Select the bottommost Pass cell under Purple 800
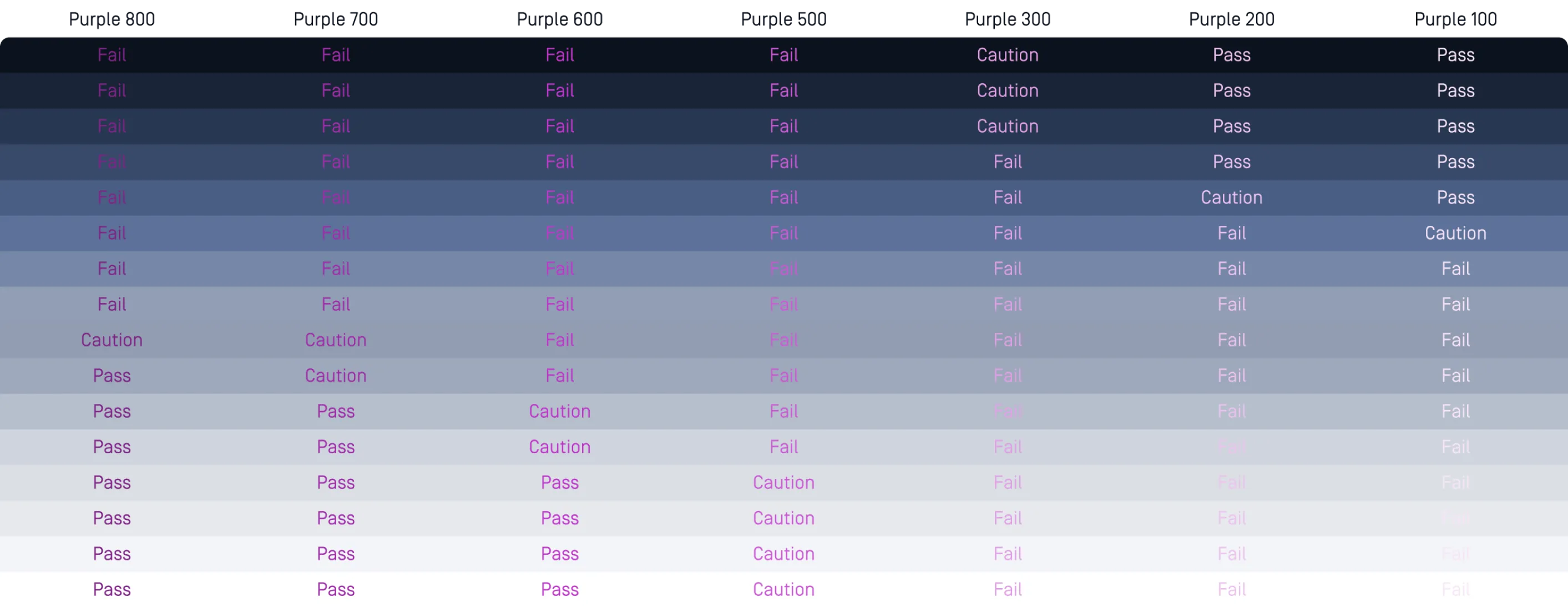This screenshot has height=607, width=1568. (x=112, y=589)
